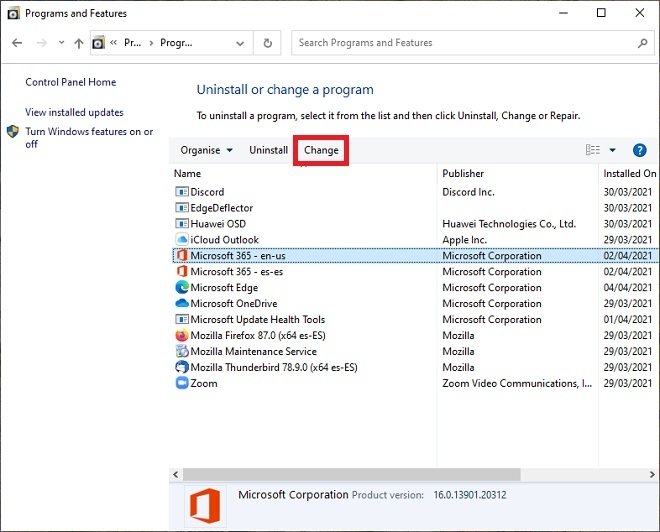Image resolution: width=660 pixels, height=532 pixels.
Task: Click Huawei Technologies Co., Ltd. publisher cell
Action: [x=509, y=224]
